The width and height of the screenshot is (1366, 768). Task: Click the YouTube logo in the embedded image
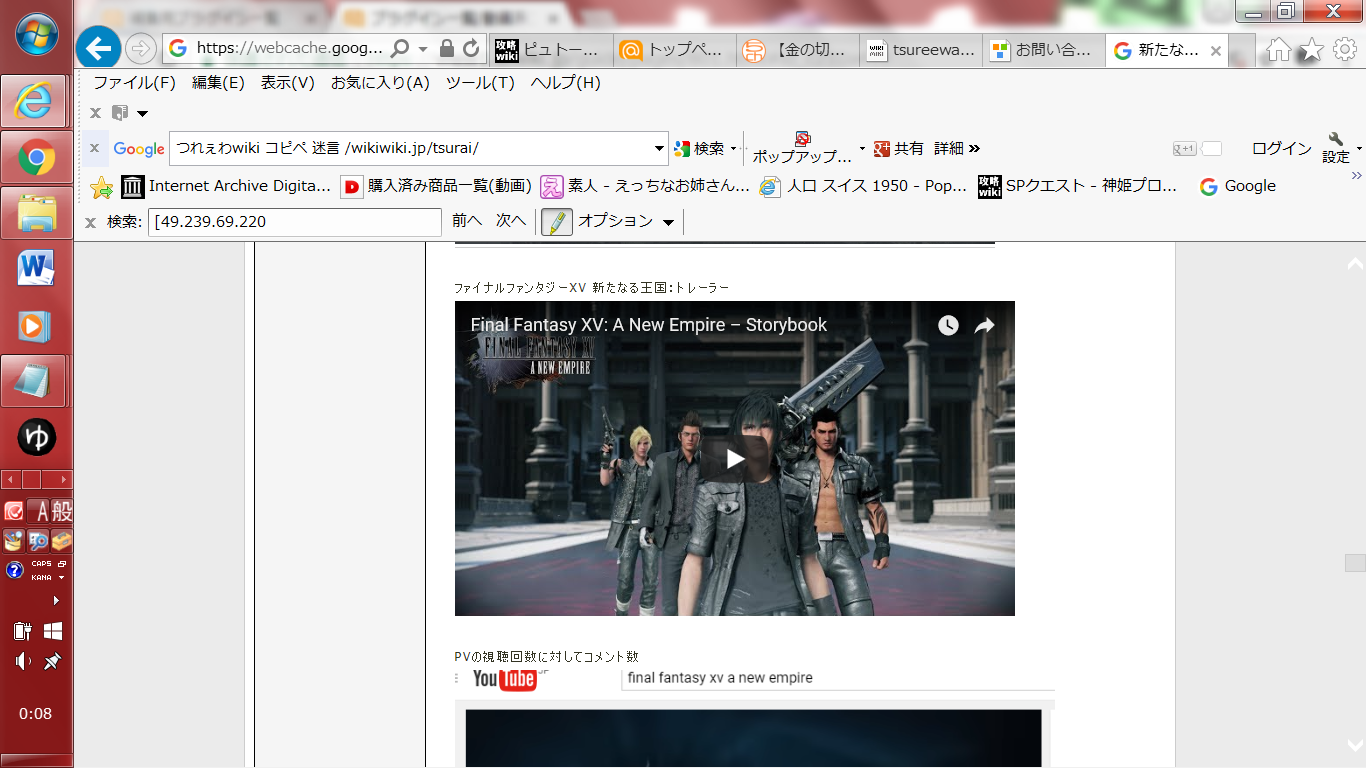click(505, 679)
